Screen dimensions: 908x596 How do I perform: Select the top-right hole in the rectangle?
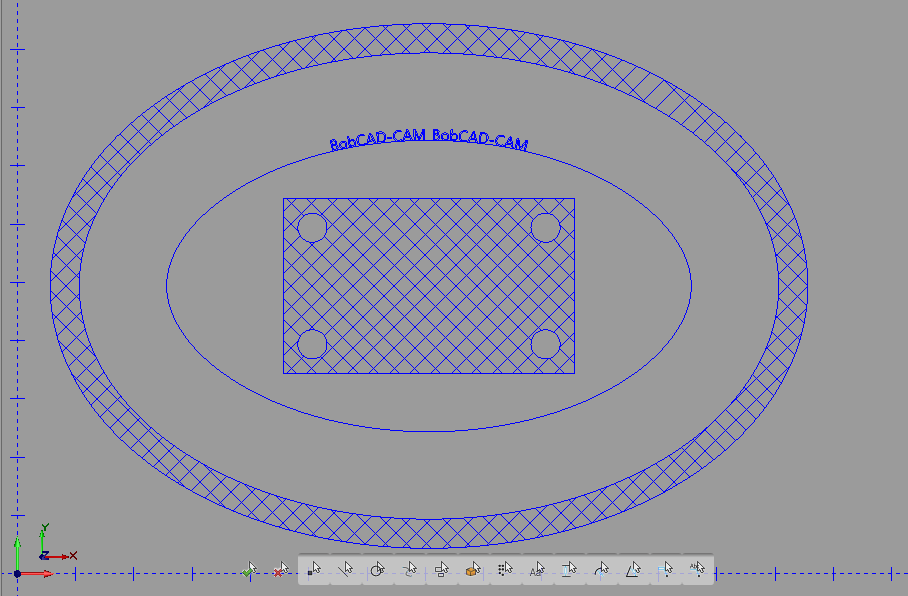coord(545,227)
